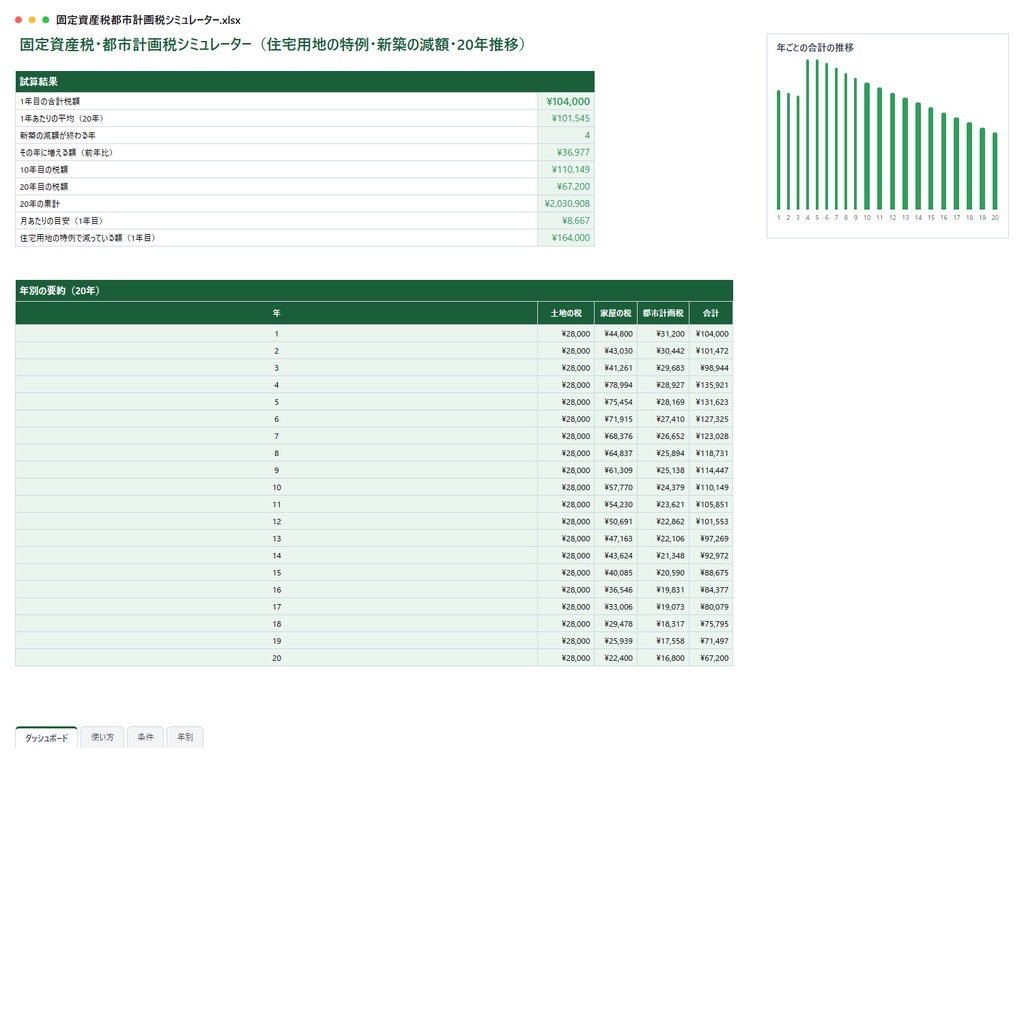
Task: Select year 3 total ¥98,944
Action: pos(711,368)
